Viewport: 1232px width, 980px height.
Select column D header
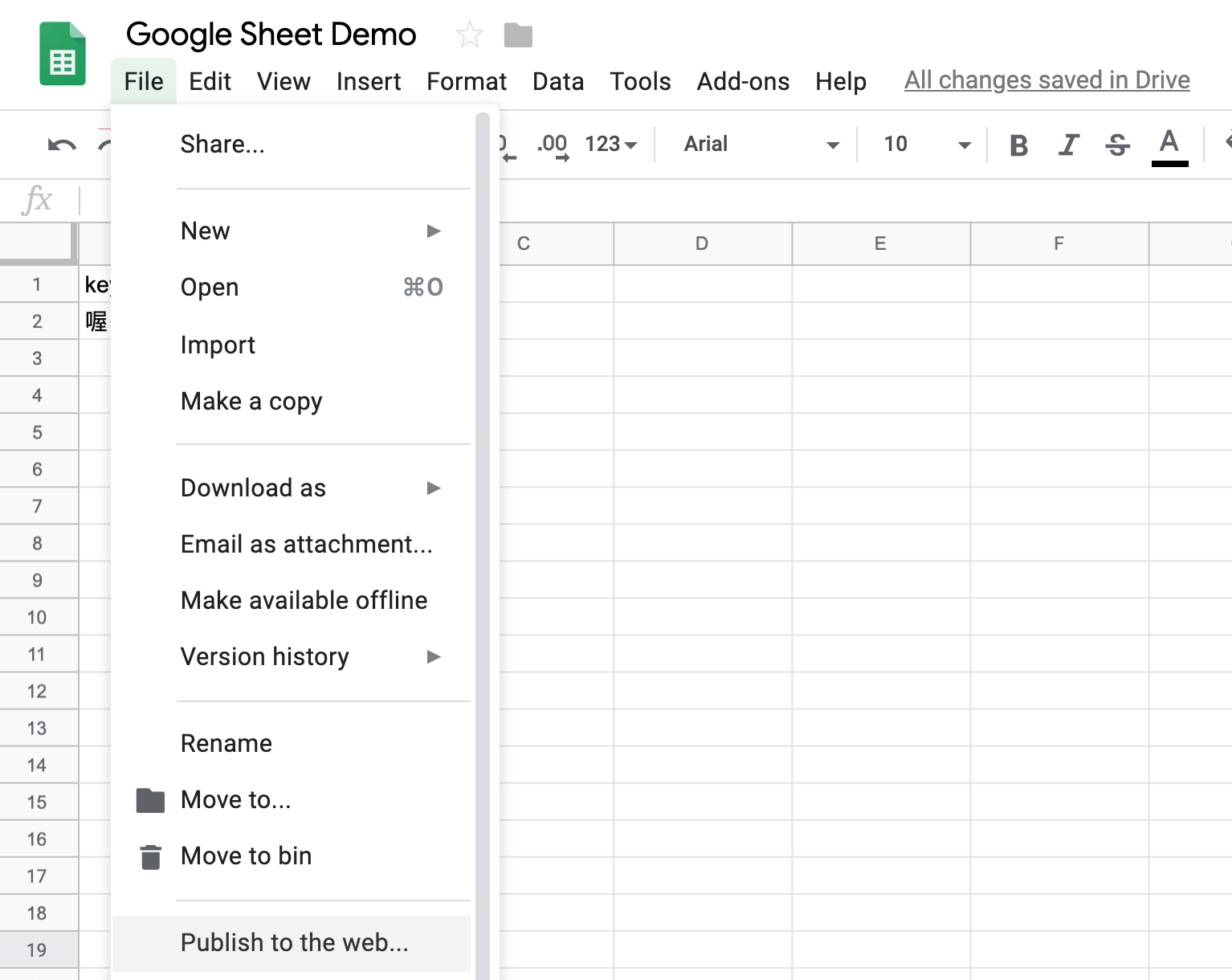[702, 243]
